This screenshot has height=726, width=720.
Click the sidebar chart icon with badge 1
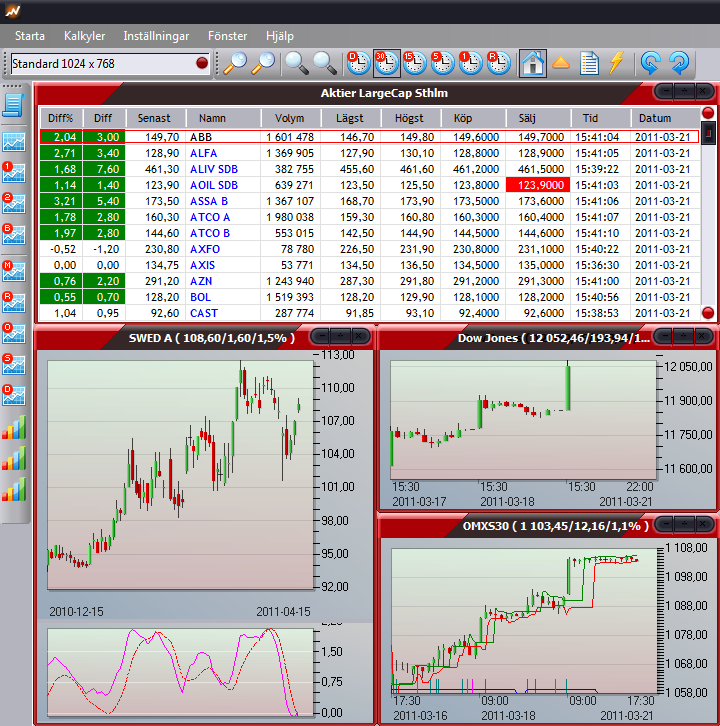tap(14, 172)
